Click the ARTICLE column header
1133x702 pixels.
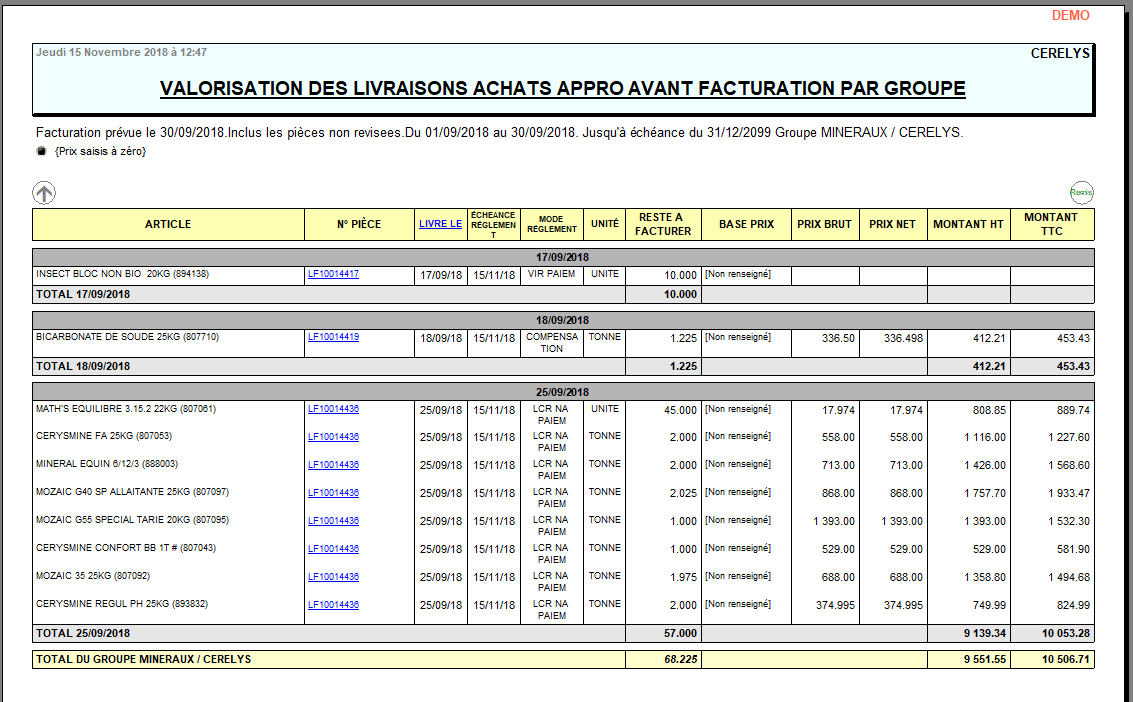[x=168, y=224]
